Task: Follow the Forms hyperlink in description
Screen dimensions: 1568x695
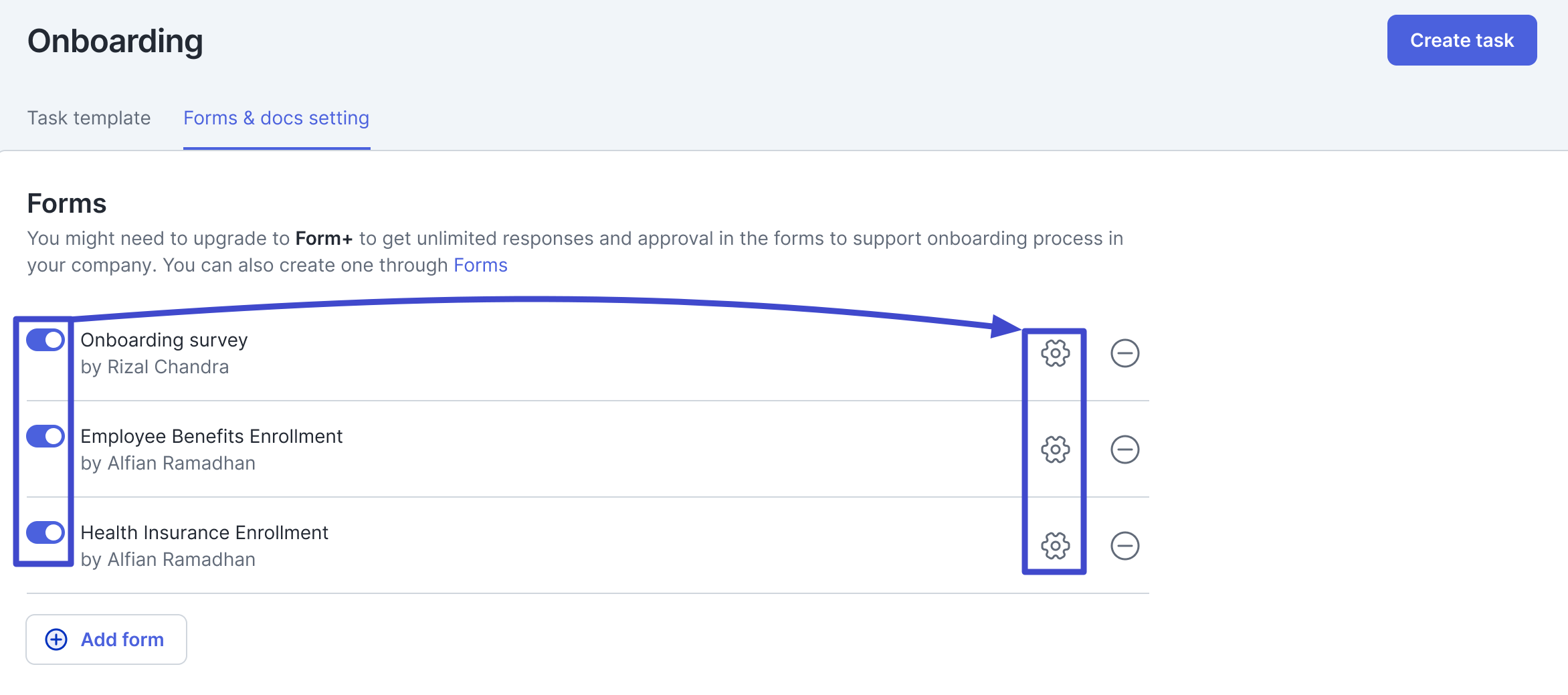Action: click(480, 265)
